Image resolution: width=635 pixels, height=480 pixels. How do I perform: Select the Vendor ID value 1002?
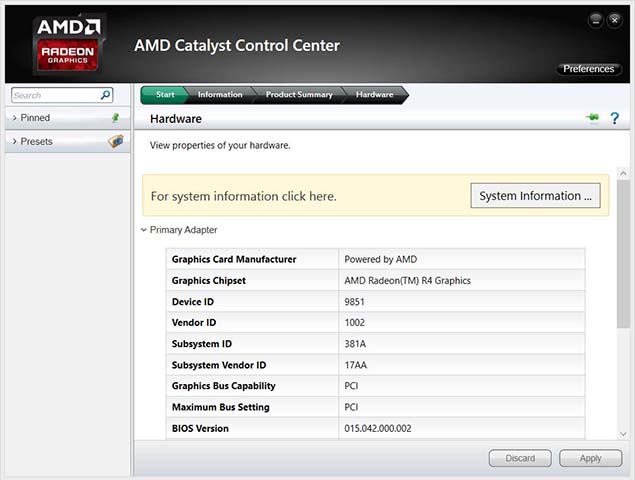(x=354, y=322)
